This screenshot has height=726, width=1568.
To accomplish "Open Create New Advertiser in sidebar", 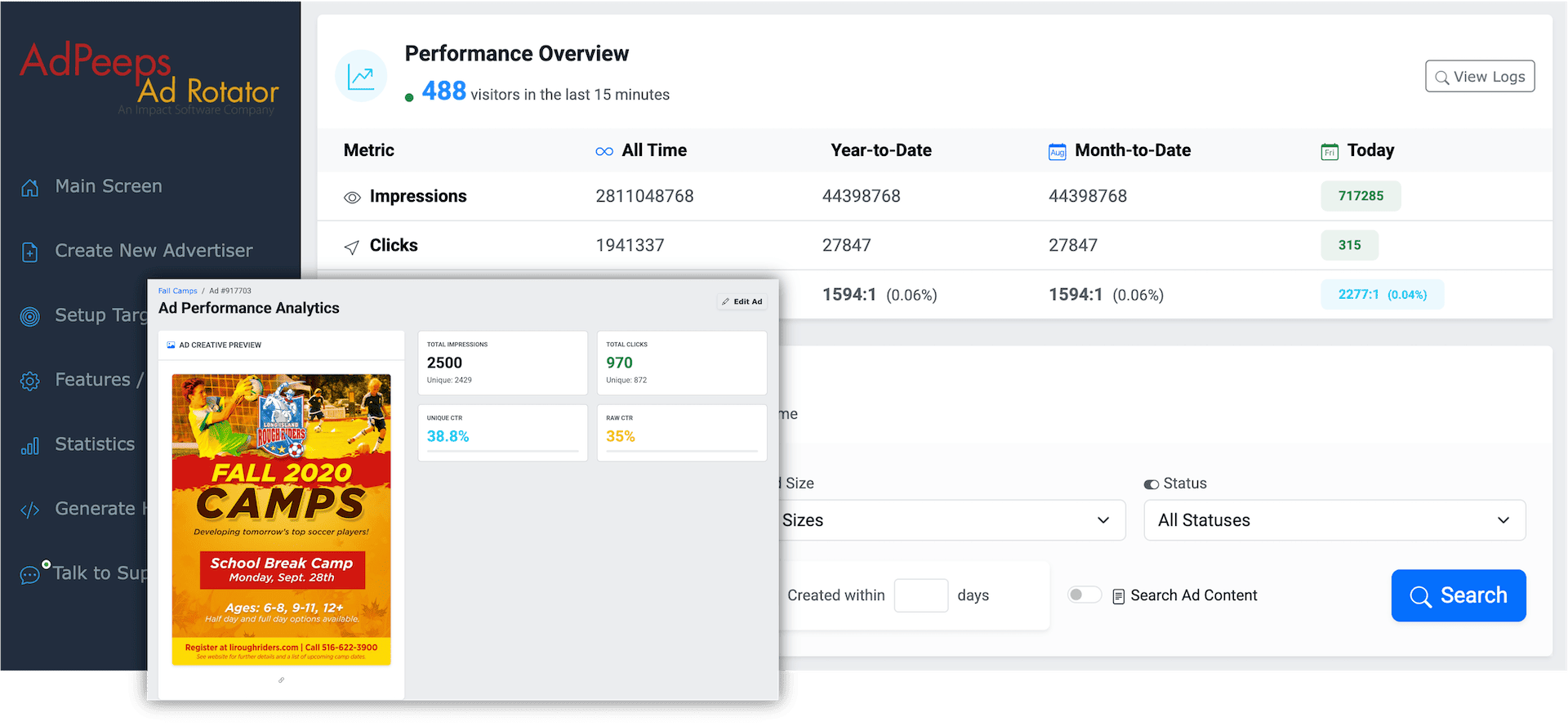I will [154, 251].
